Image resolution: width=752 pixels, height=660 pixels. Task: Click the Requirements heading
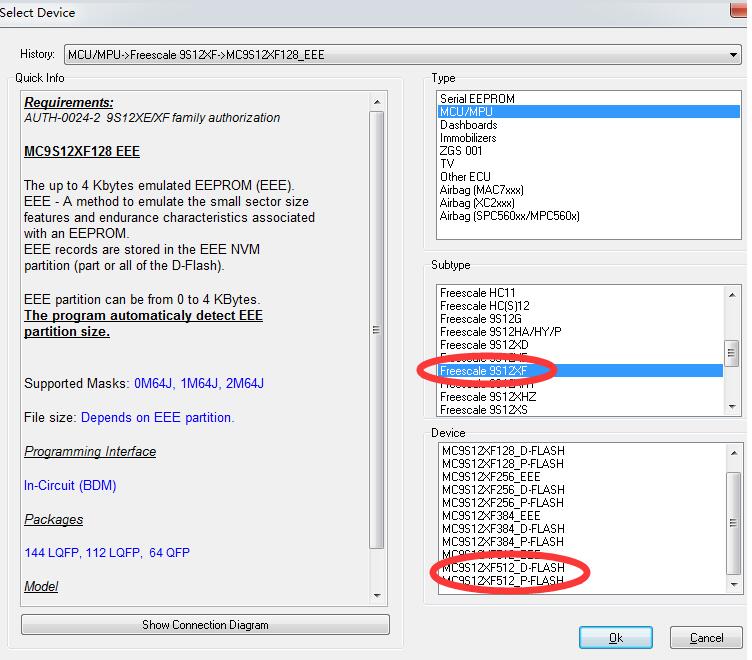[69, 102]
